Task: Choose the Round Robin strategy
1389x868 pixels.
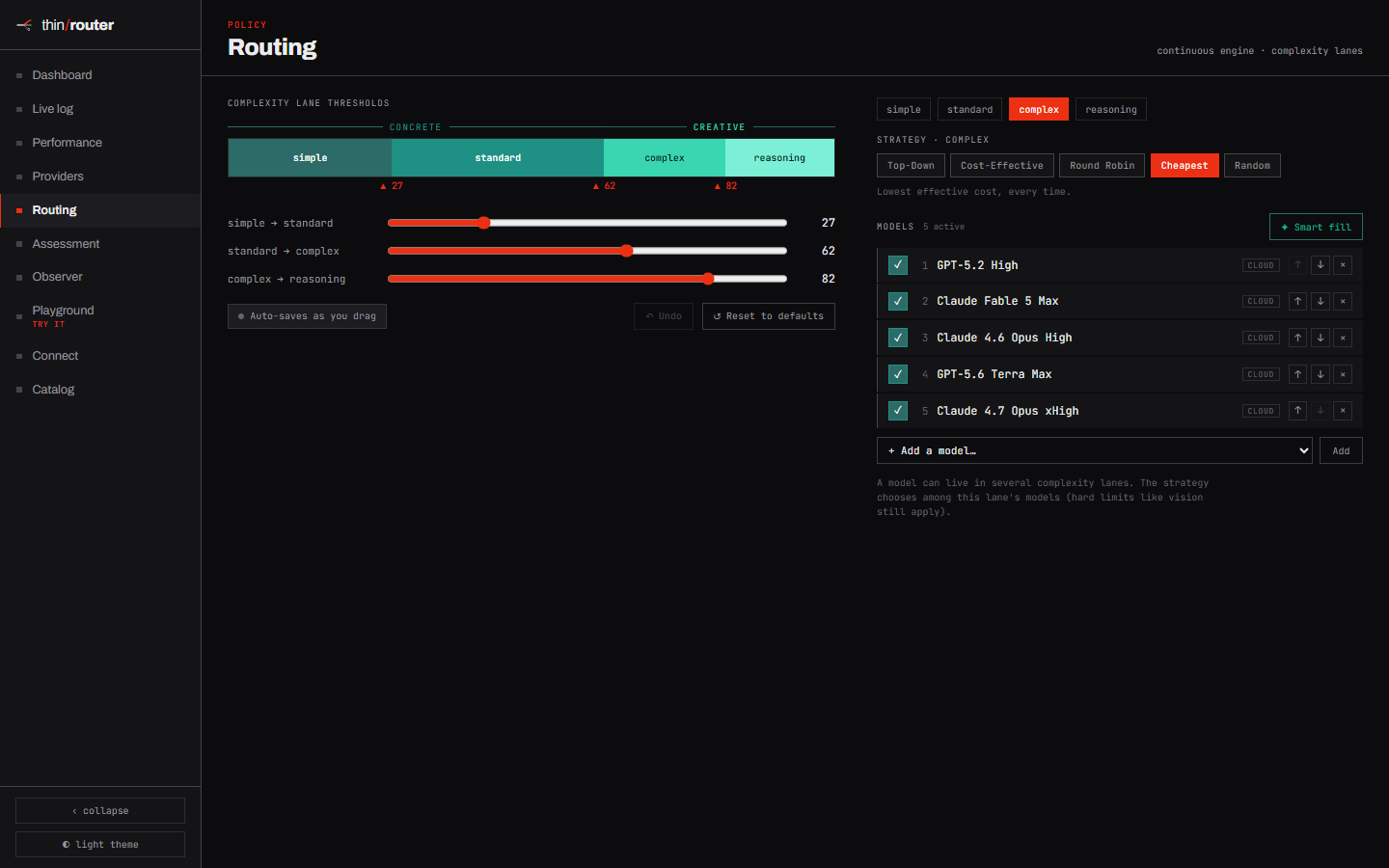Action: click(1102, 166)
